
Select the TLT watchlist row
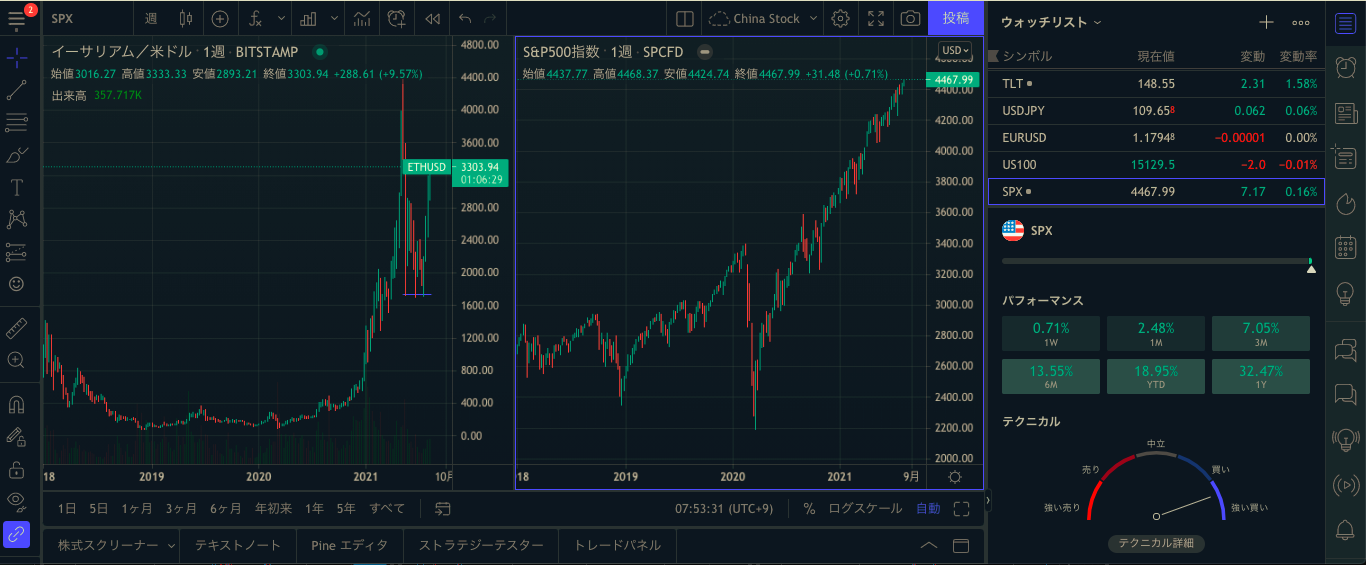(x=1156, y=84)
